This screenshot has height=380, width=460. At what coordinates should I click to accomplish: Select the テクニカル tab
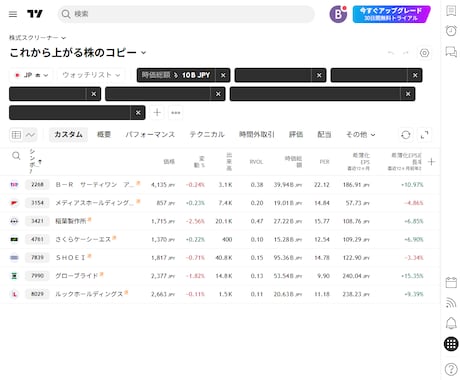207,134
